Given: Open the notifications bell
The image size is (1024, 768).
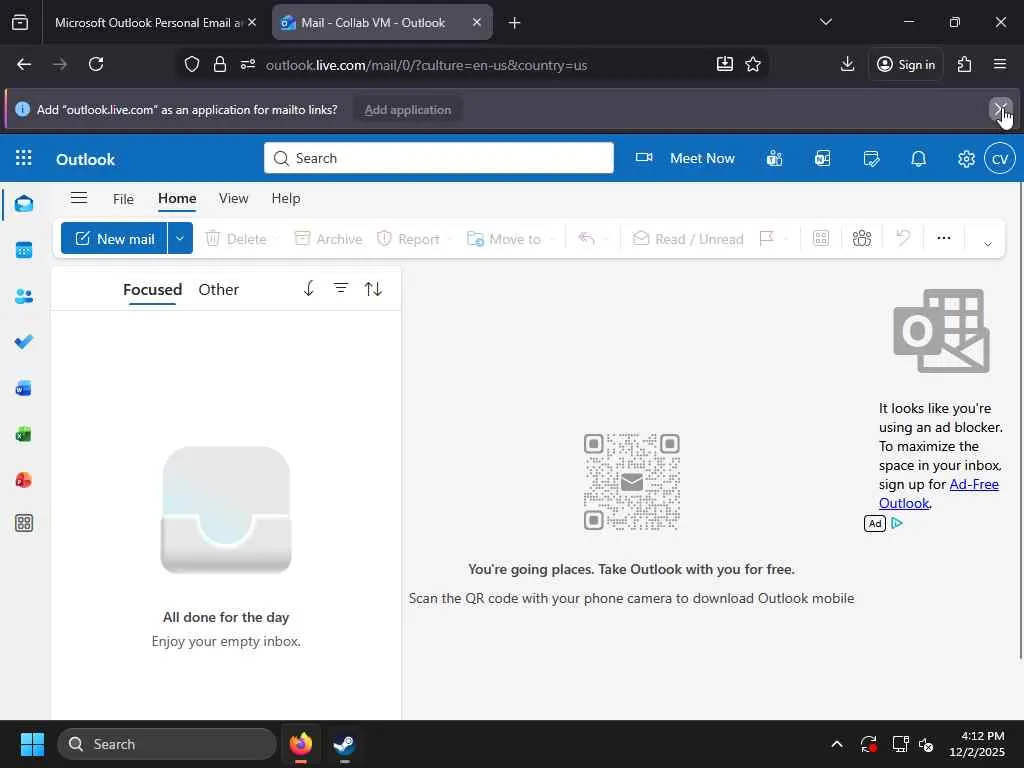Looking at the screenshot, I should [x=919, y=158].
